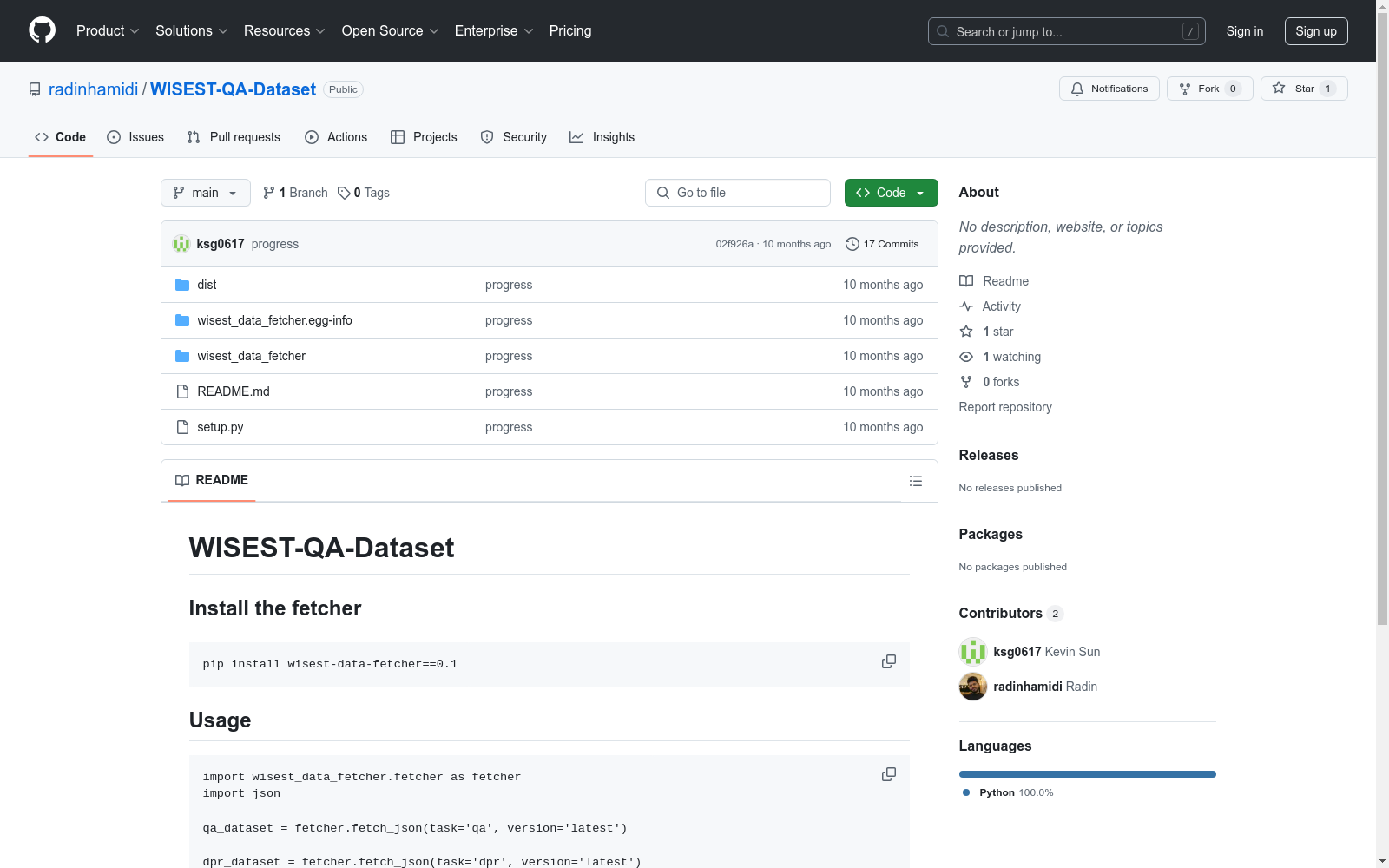Click the setup.py file icon

click(182, 427)
